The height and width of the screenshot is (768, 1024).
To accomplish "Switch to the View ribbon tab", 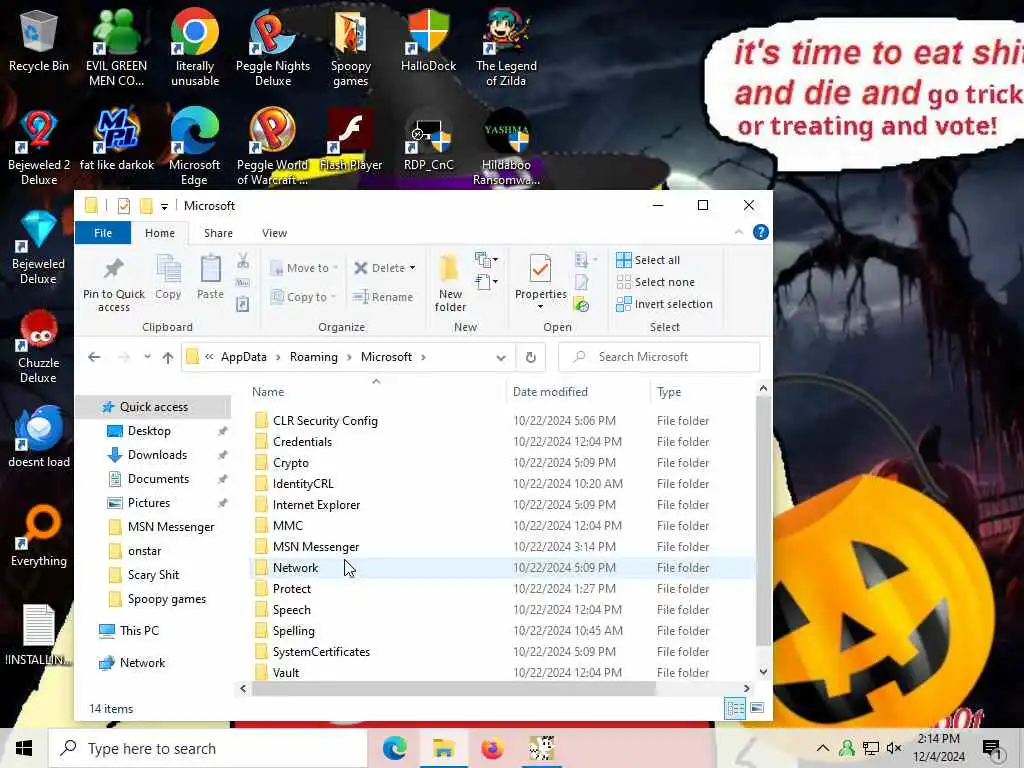I will click(x=274, y=233).
